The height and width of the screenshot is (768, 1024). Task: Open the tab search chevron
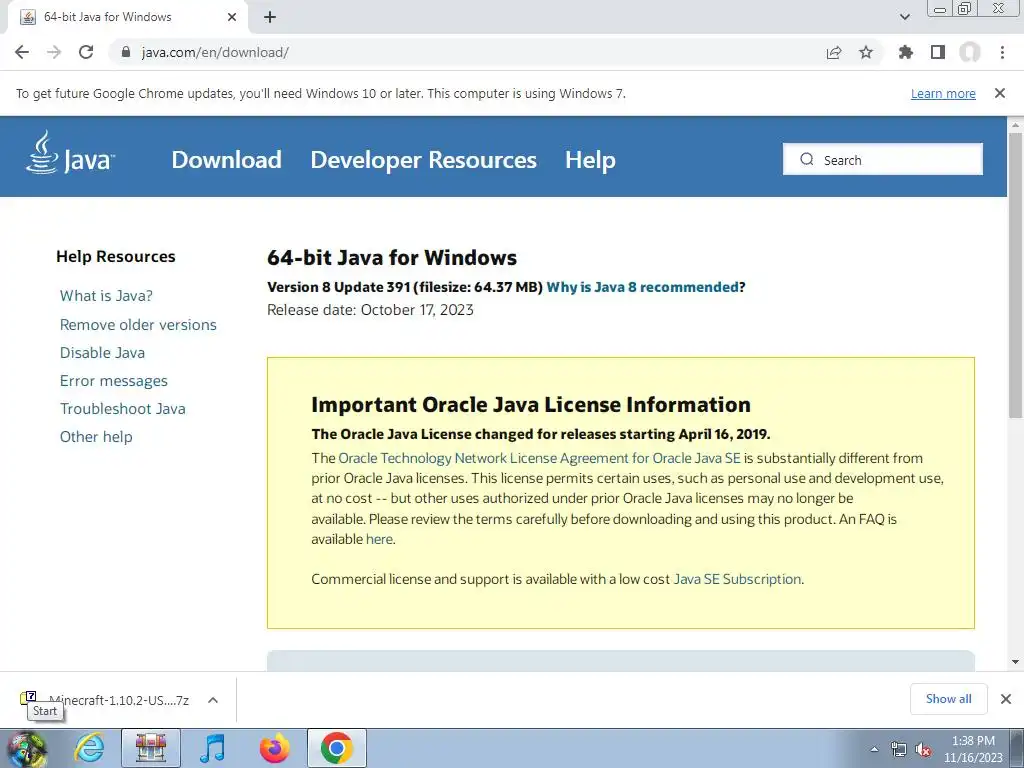[905, 17]
